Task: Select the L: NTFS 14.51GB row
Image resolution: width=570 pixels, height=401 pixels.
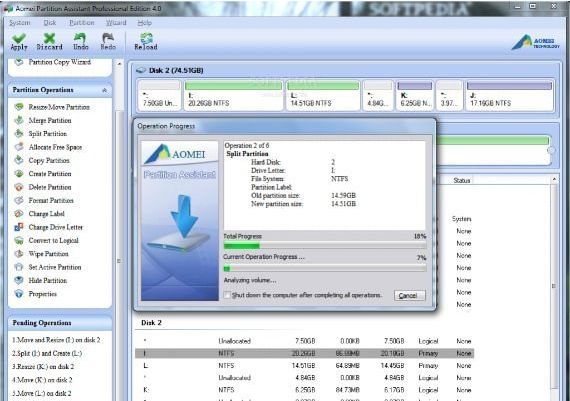Action: (x=304, y=365)
